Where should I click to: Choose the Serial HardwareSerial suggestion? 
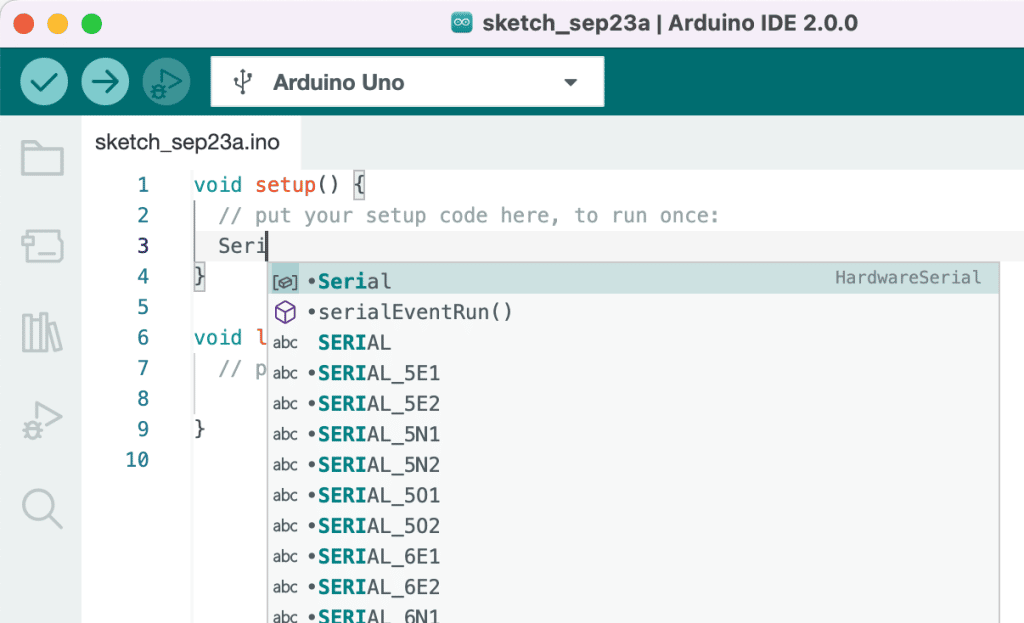tap(633, 280)
